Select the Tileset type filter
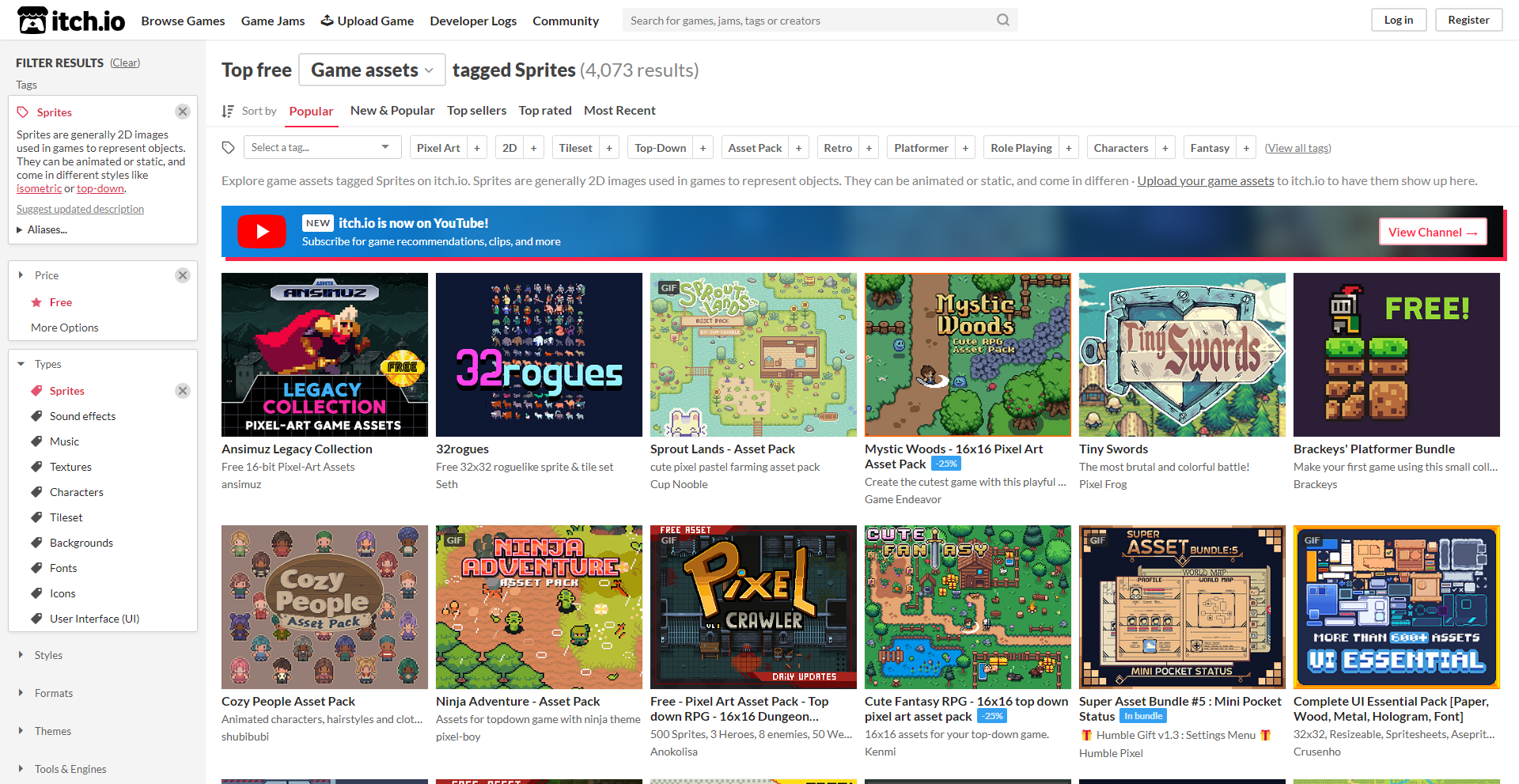 (66, 517)
